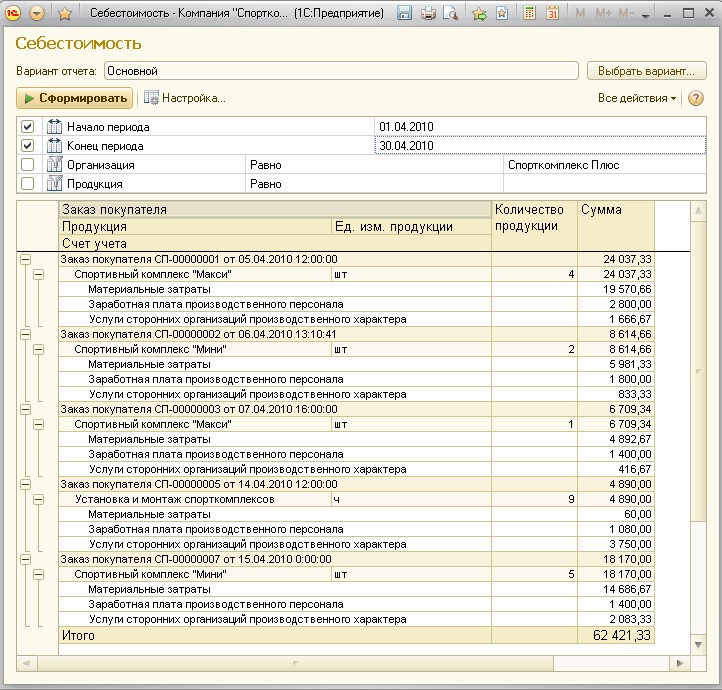Viewport: 722px width, 690px height.
Task: Click the Выбрать вариант... button
Action: coord(646,71)
